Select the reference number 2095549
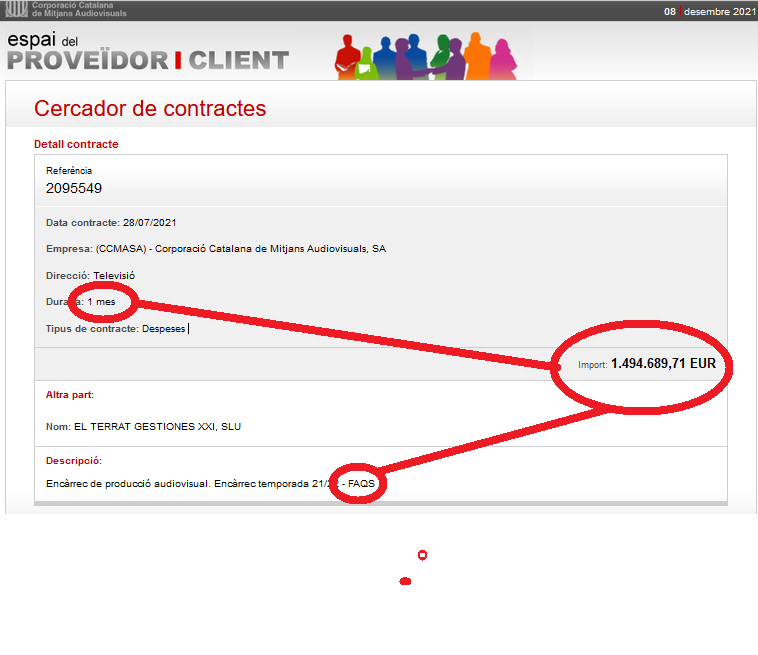Screen dimensions: 758x655 point(74,188)
